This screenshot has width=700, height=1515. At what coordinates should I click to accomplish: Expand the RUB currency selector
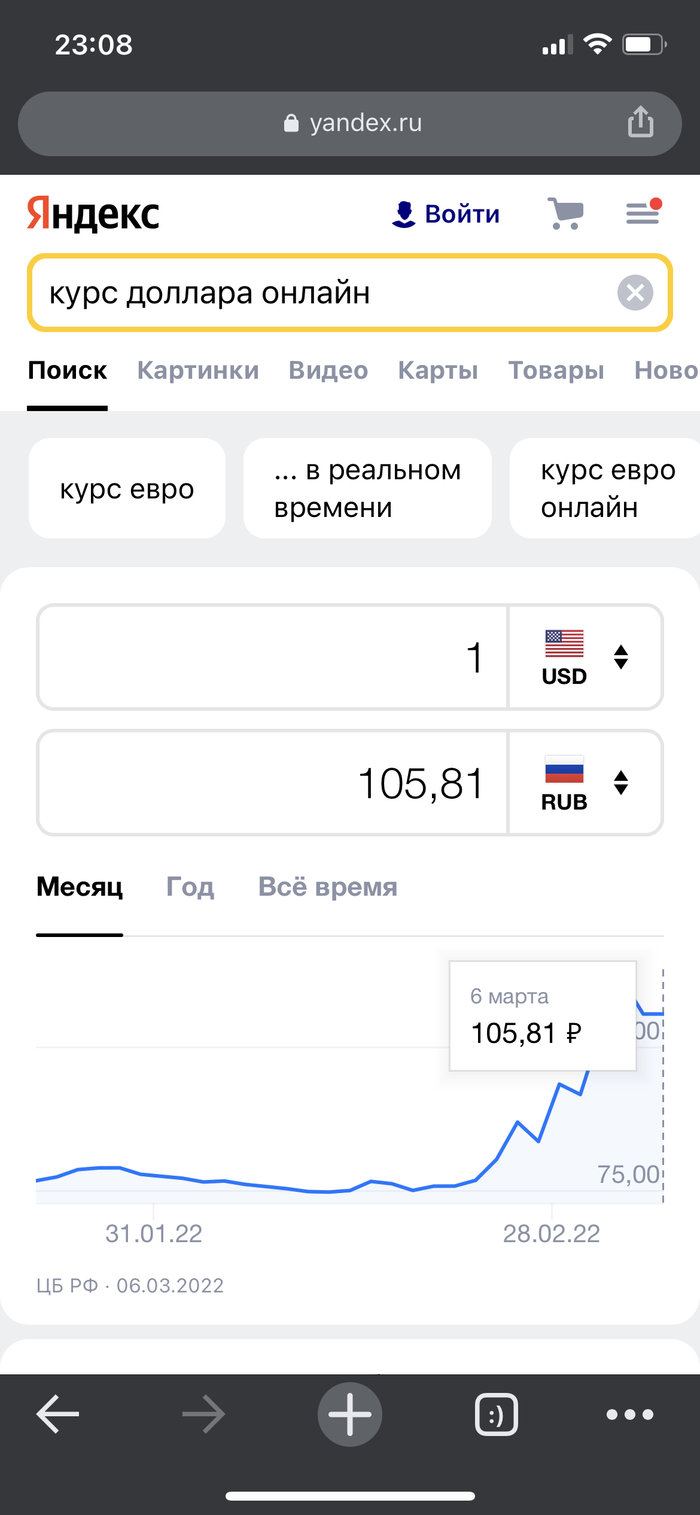click(x=585, y=782)
